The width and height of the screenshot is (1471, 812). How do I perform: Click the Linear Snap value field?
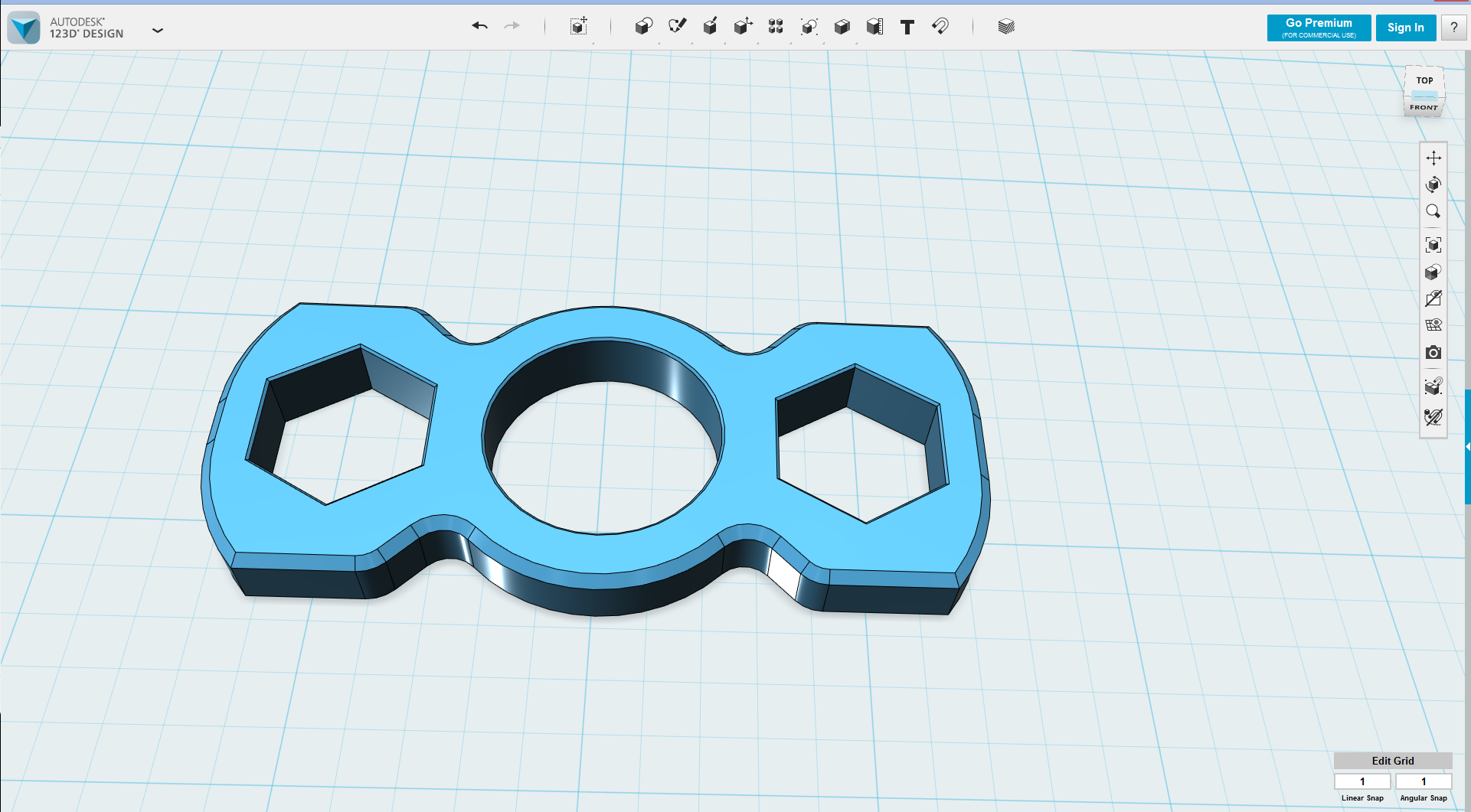tap(1362, 781)
